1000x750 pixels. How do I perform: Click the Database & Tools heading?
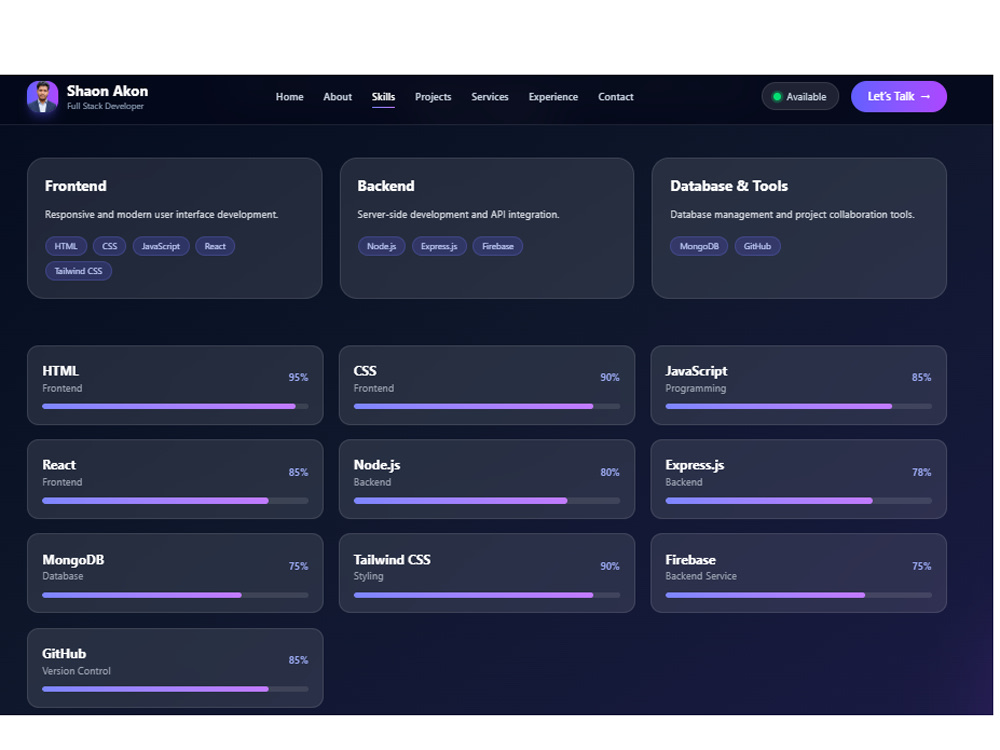coord(729,186)
